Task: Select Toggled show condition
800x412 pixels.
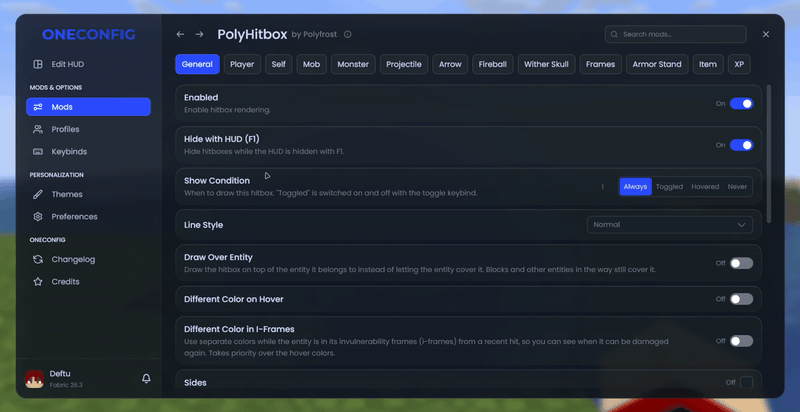Action: [x=669, y=187]
